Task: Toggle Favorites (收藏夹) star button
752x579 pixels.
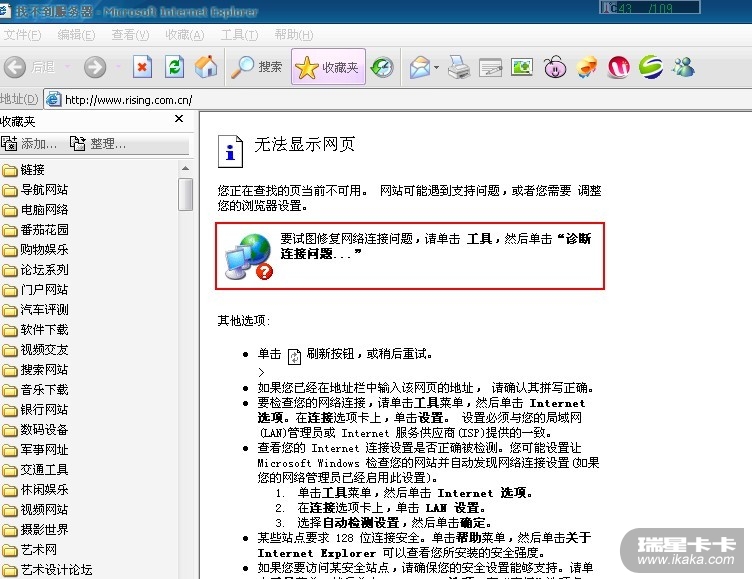Action: (x=328, y=67)
